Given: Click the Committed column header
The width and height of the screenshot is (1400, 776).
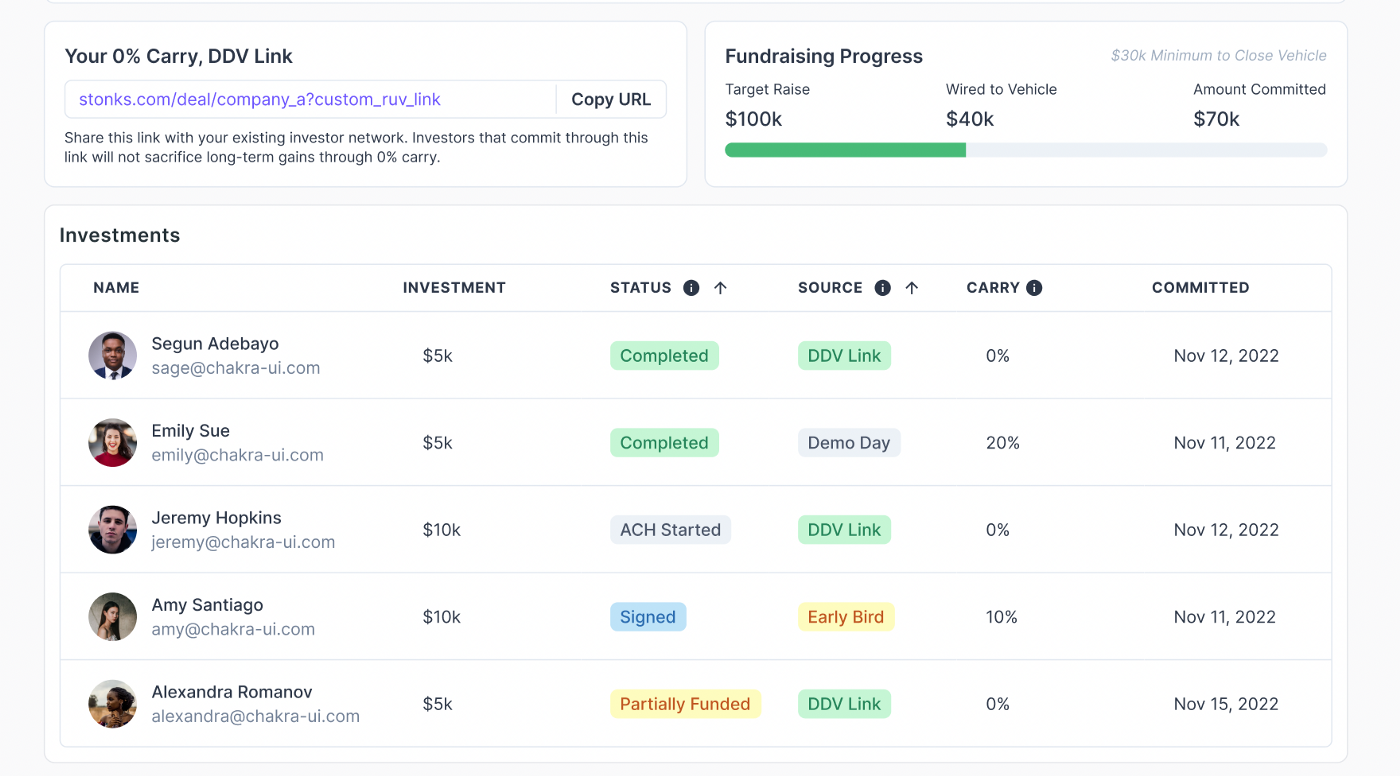Looking at the screenshot, I should click(x=1200, y=288).
